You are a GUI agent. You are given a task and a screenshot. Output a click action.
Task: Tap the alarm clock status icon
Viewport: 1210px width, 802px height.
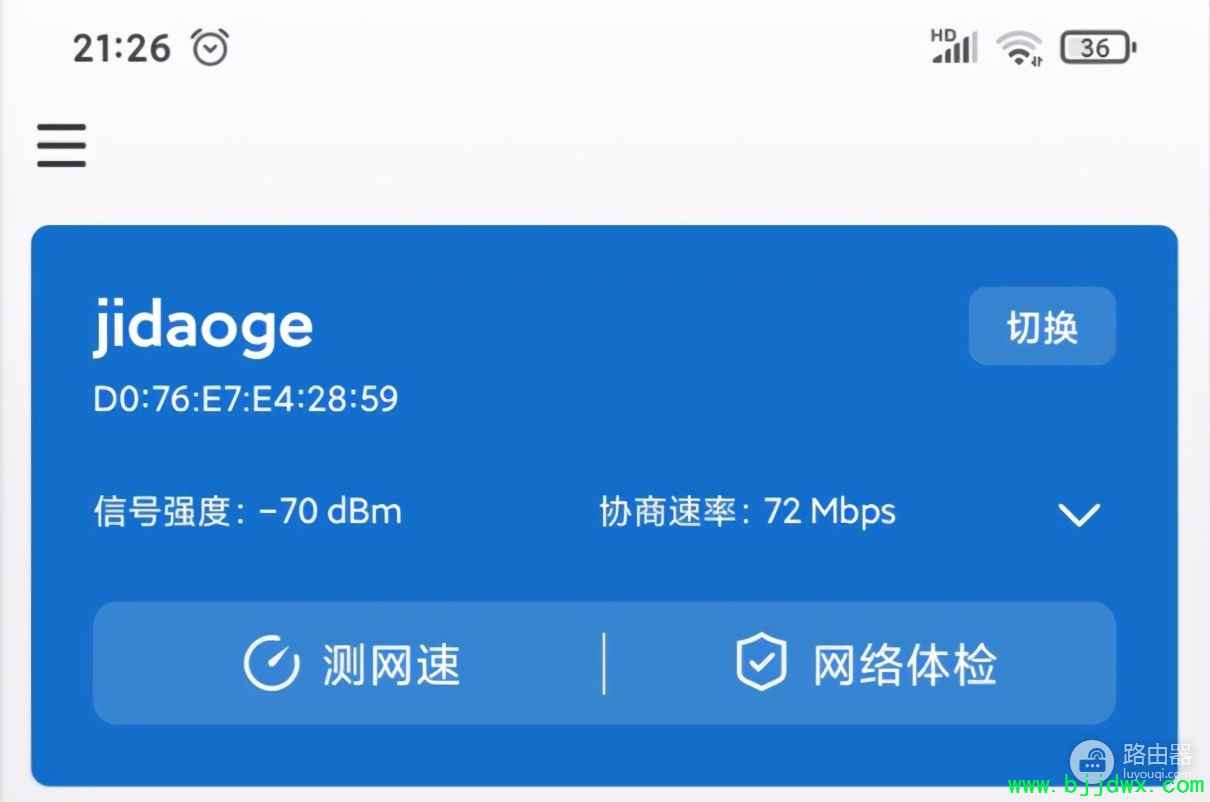210,47
